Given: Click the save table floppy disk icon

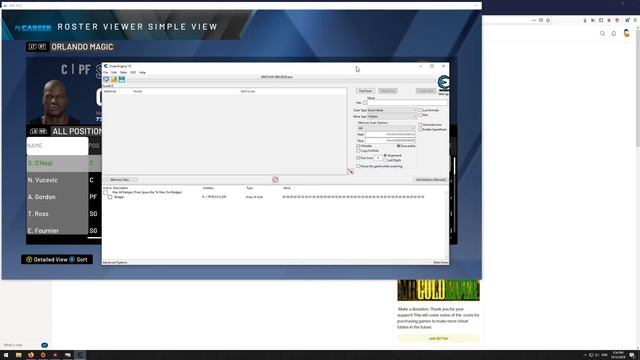Looking at the screenshot, I should click(x=122, y=79).
